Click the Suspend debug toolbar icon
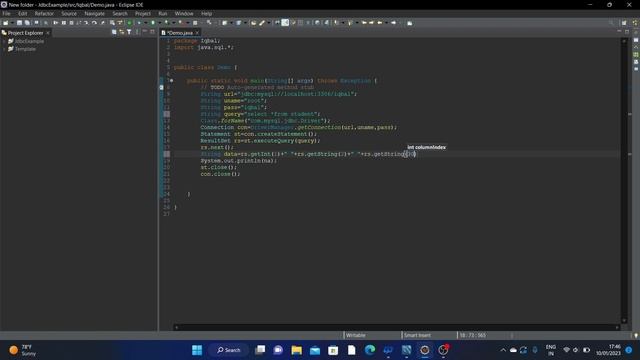 [64, 23]
